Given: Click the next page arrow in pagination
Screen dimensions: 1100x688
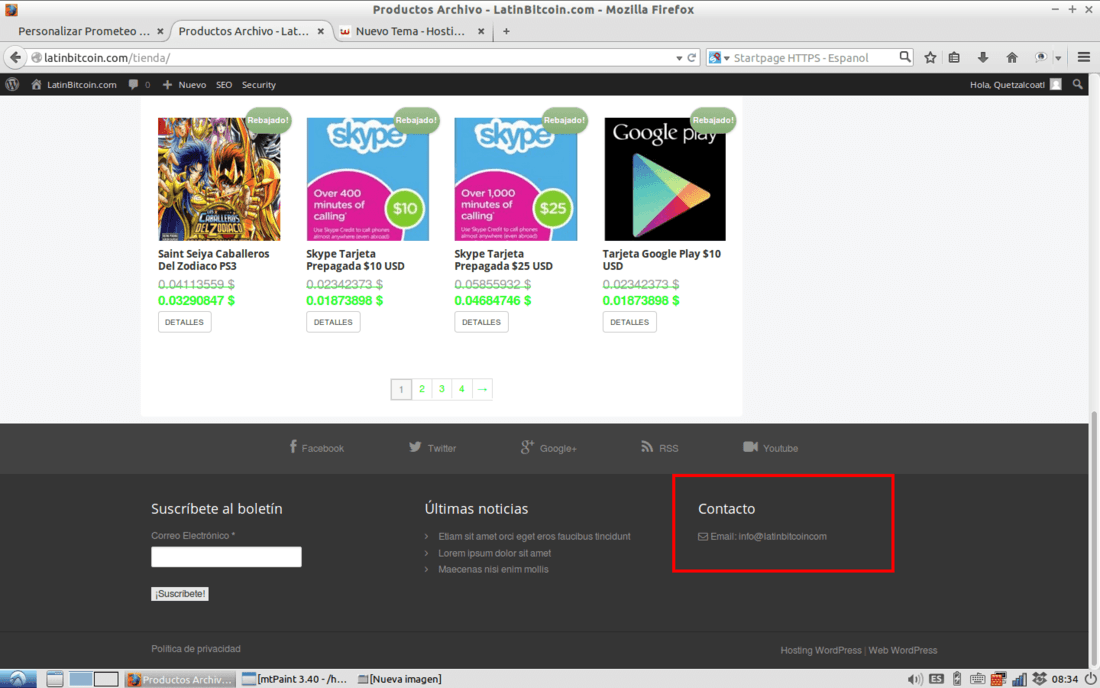Looking at the screenshot, I should 482,389.
